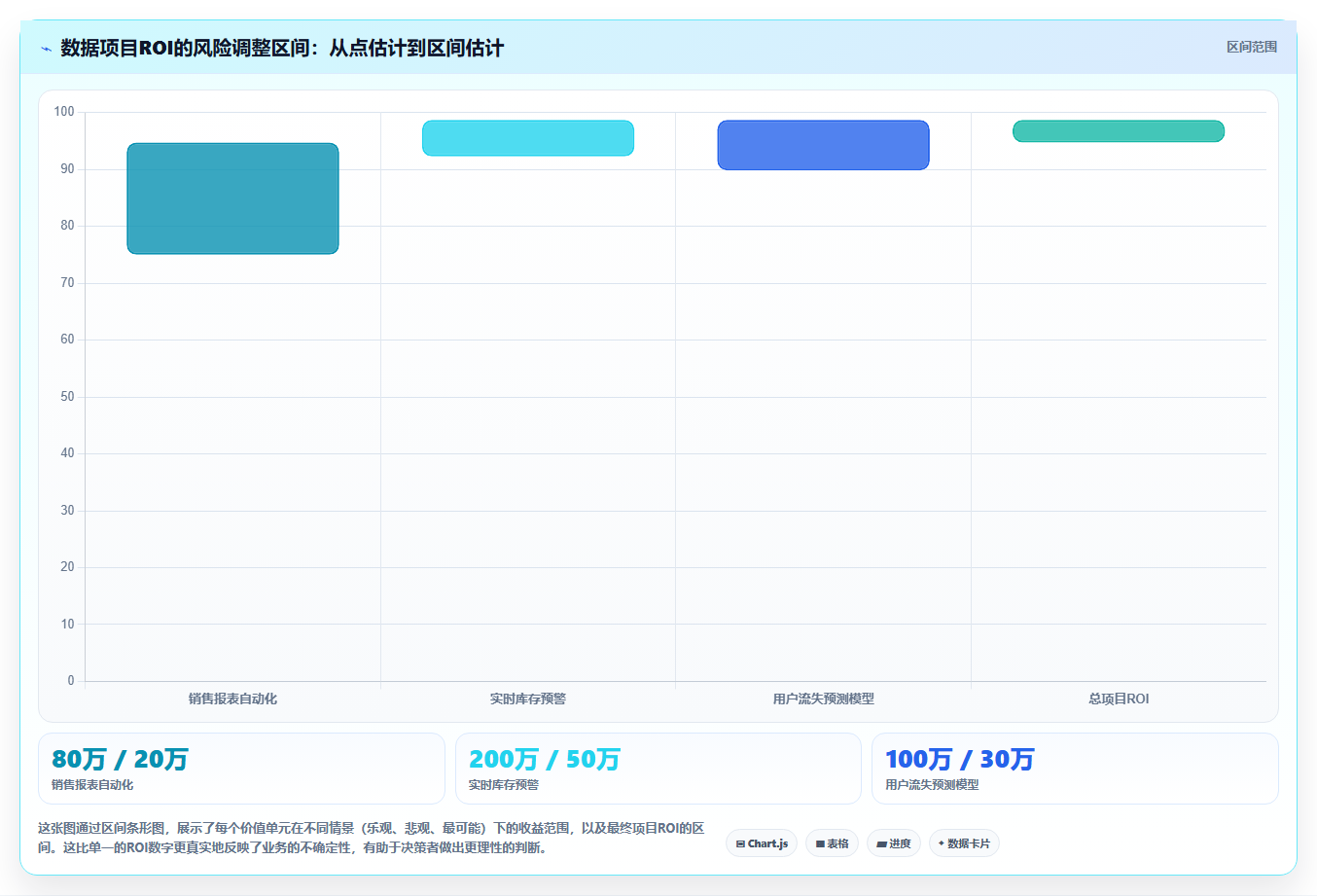Click the y-axis value 50

pyautogui.click(x=67, y=396)
